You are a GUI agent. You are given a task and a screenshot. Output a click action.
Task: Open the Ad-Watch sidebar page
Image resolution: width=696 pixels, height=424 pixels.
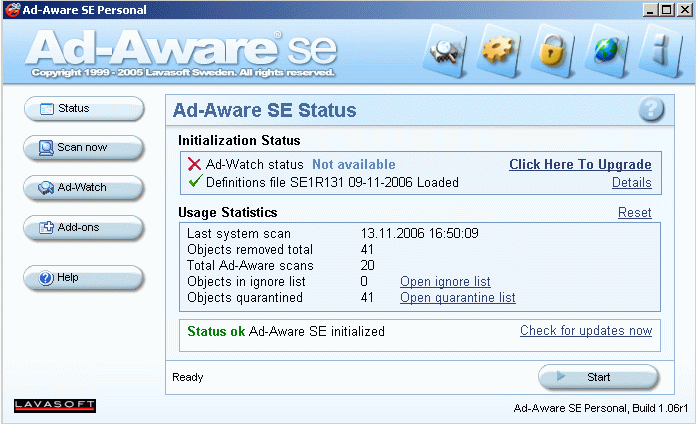pos(83,187)
